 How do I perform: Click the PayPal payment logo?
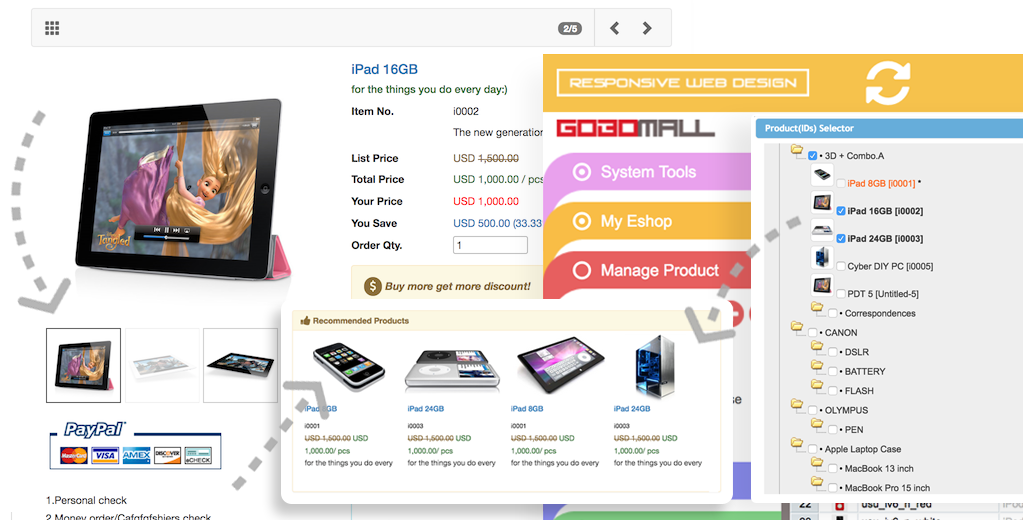(95, 429)
